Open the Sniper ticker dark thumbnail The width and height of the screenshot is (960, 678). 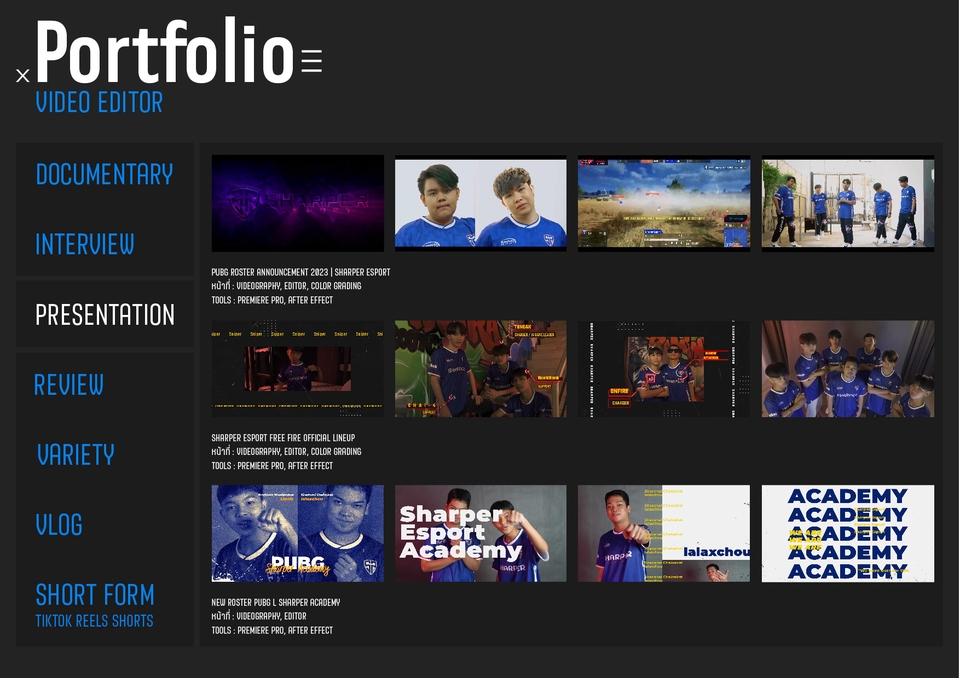[298, 369]
